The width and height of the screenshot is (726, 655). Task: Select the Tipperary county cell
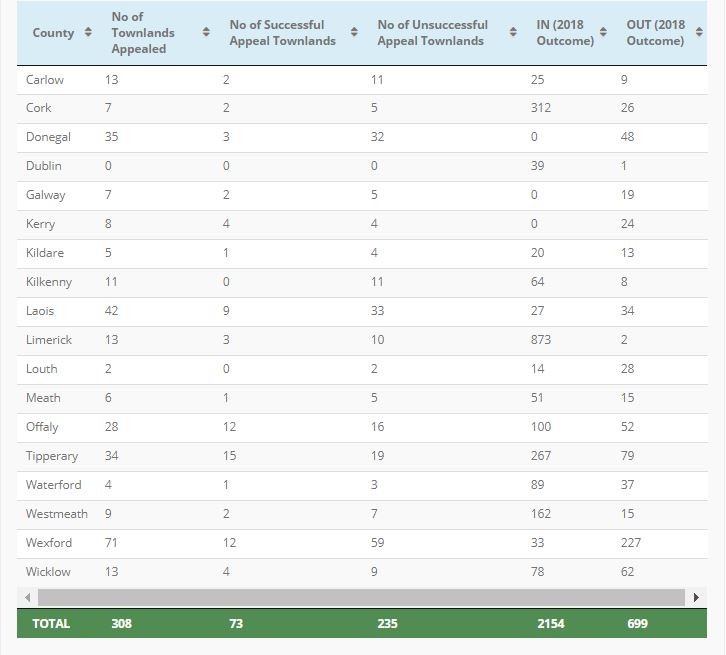[52, 456]
